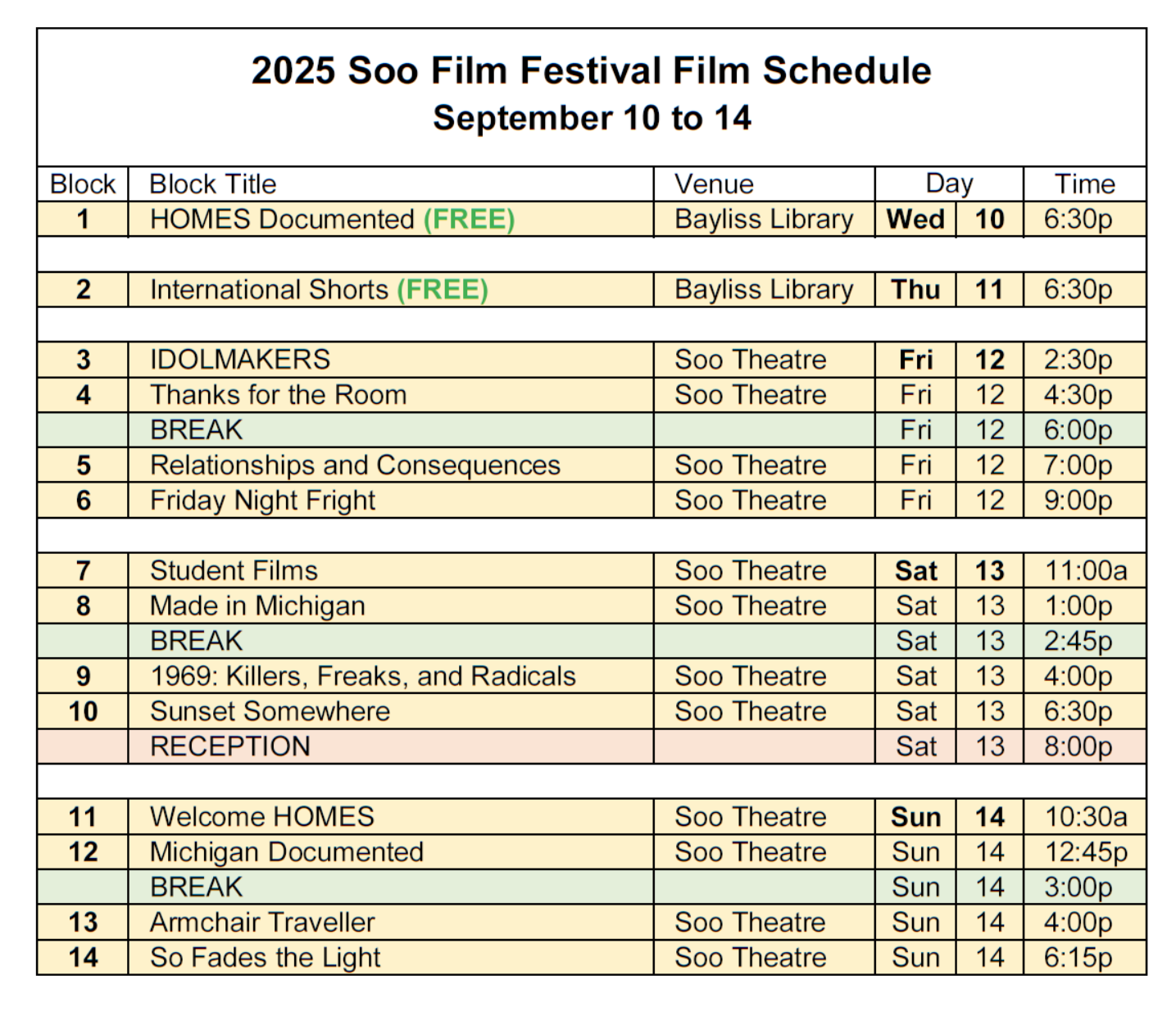Click the Friday Night Fright entry
Image resolution: width=1176 pixels, height=1012 pixels.
262,501
